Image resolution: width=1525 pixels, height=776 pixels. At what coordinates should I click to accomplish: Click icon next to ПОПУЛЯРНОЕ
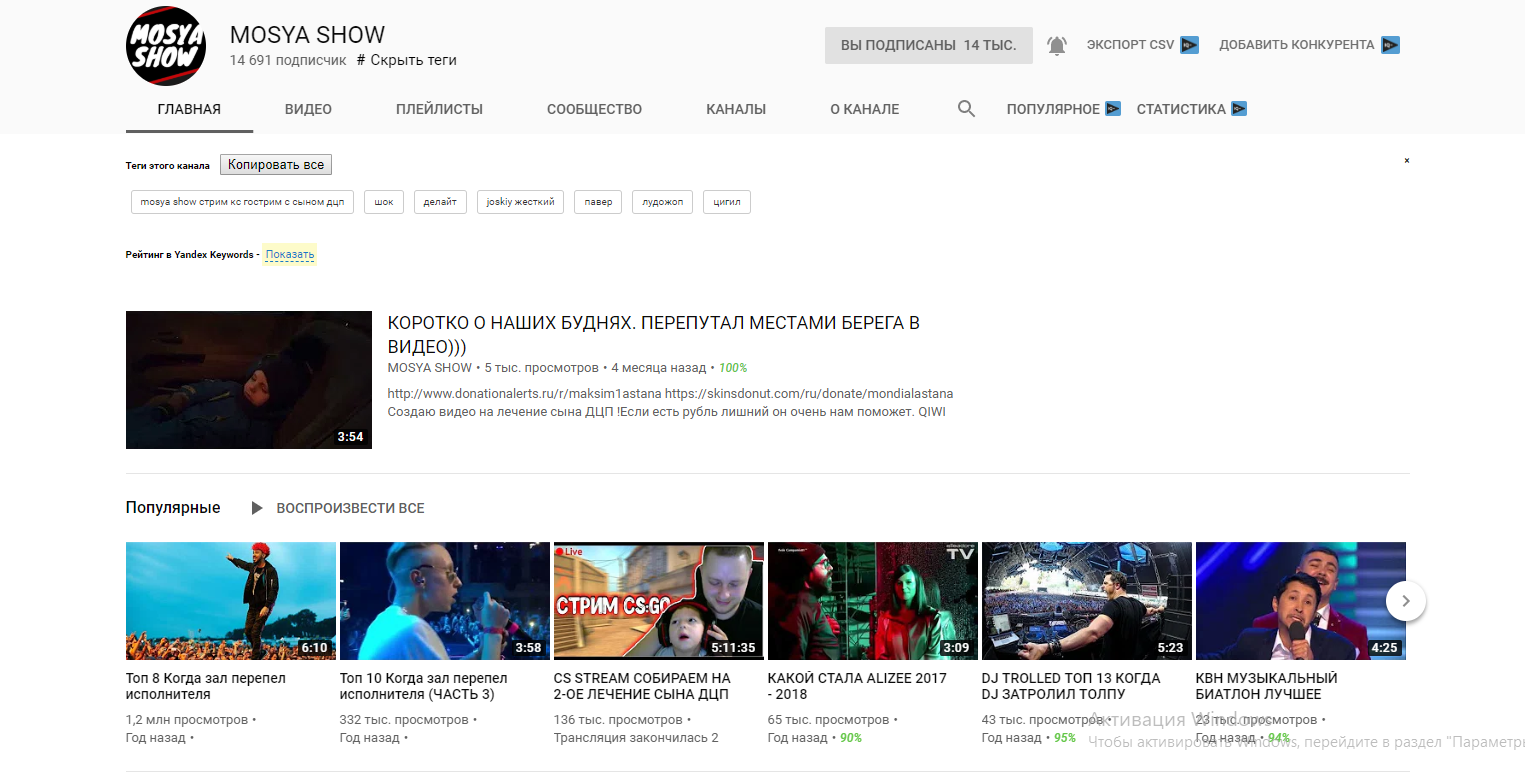[1113, 109]
